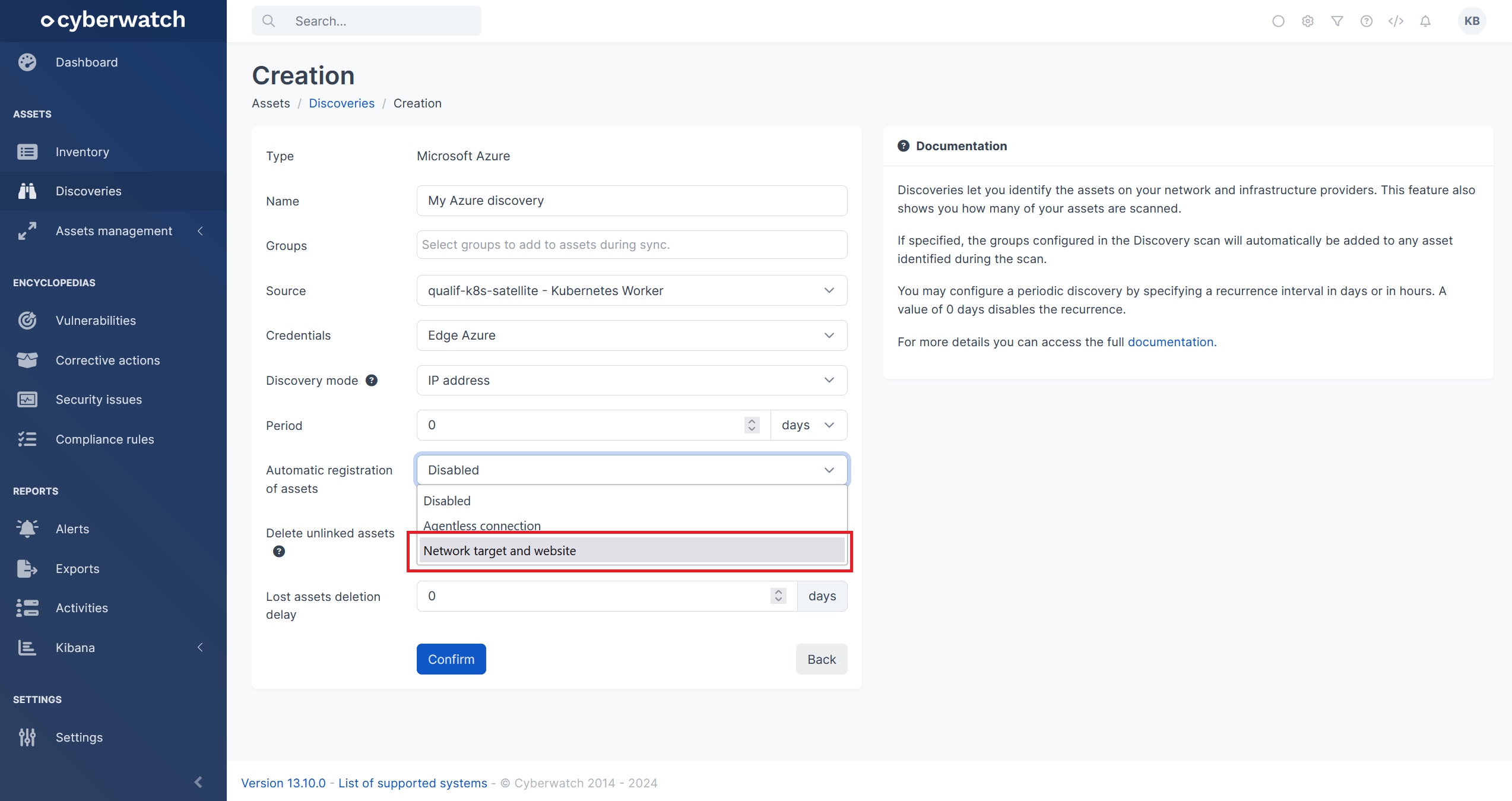Open the API code brackets icon
1512x801 pixels.
pyautogui.click(x=1396, y=21)
